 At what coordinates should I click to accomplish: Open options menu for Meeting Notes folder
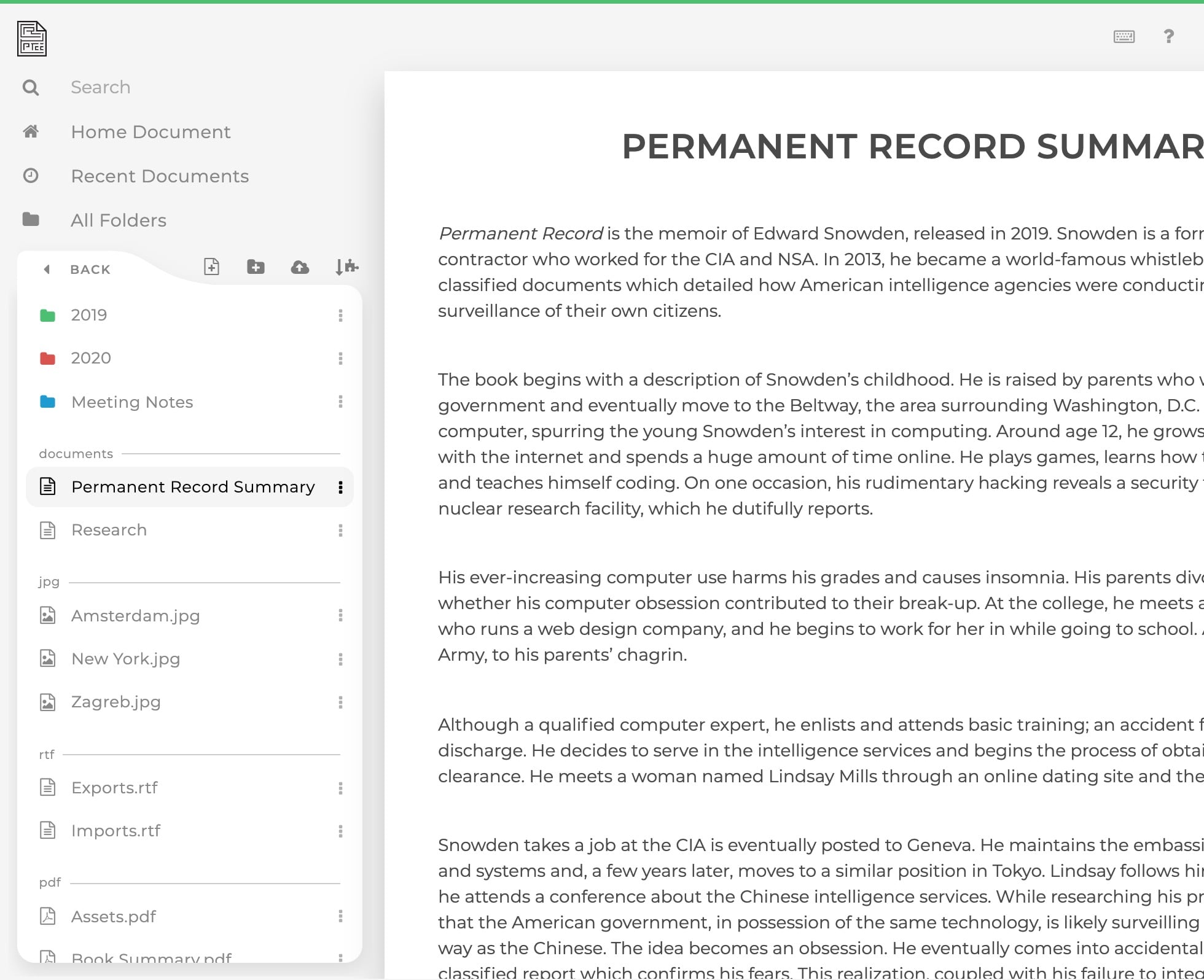pos(340,402)
